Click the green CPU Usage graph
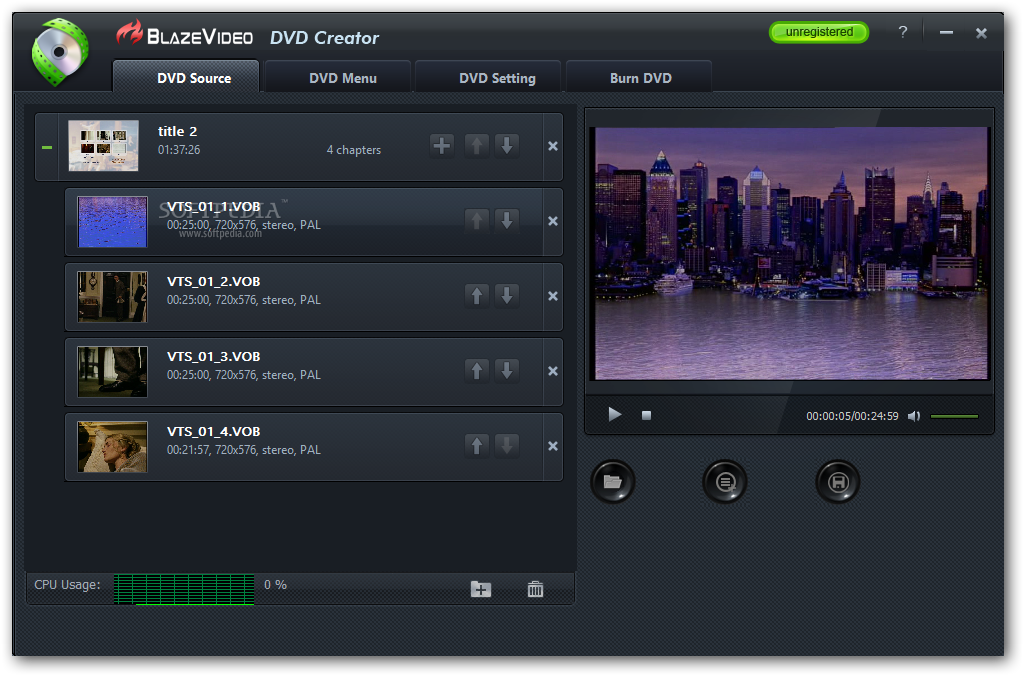The height and width of the screenshot is (676, 1024). pos(184,589)
